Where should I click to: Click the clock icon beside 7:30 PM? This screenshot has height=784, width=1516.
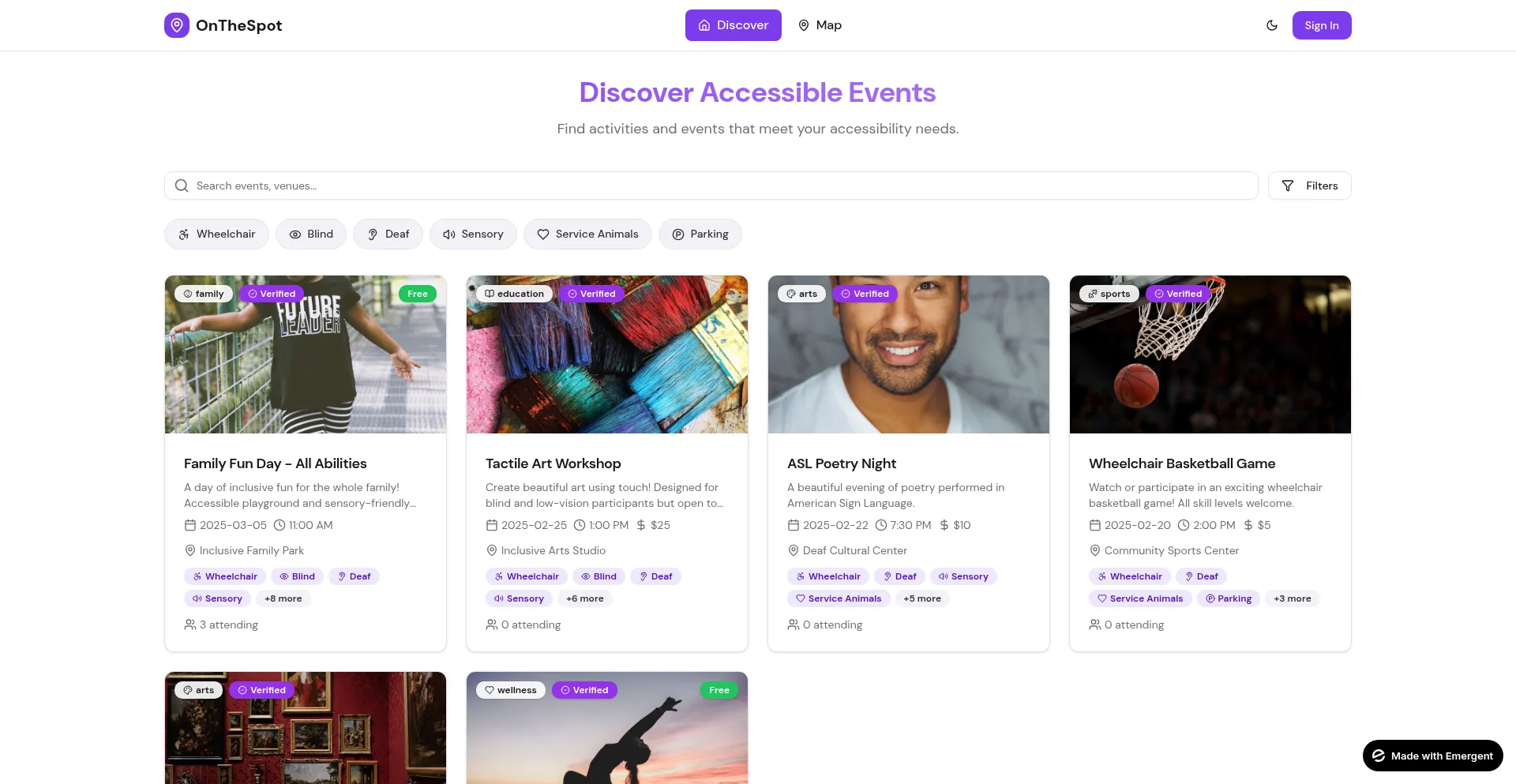coord(880,525)
